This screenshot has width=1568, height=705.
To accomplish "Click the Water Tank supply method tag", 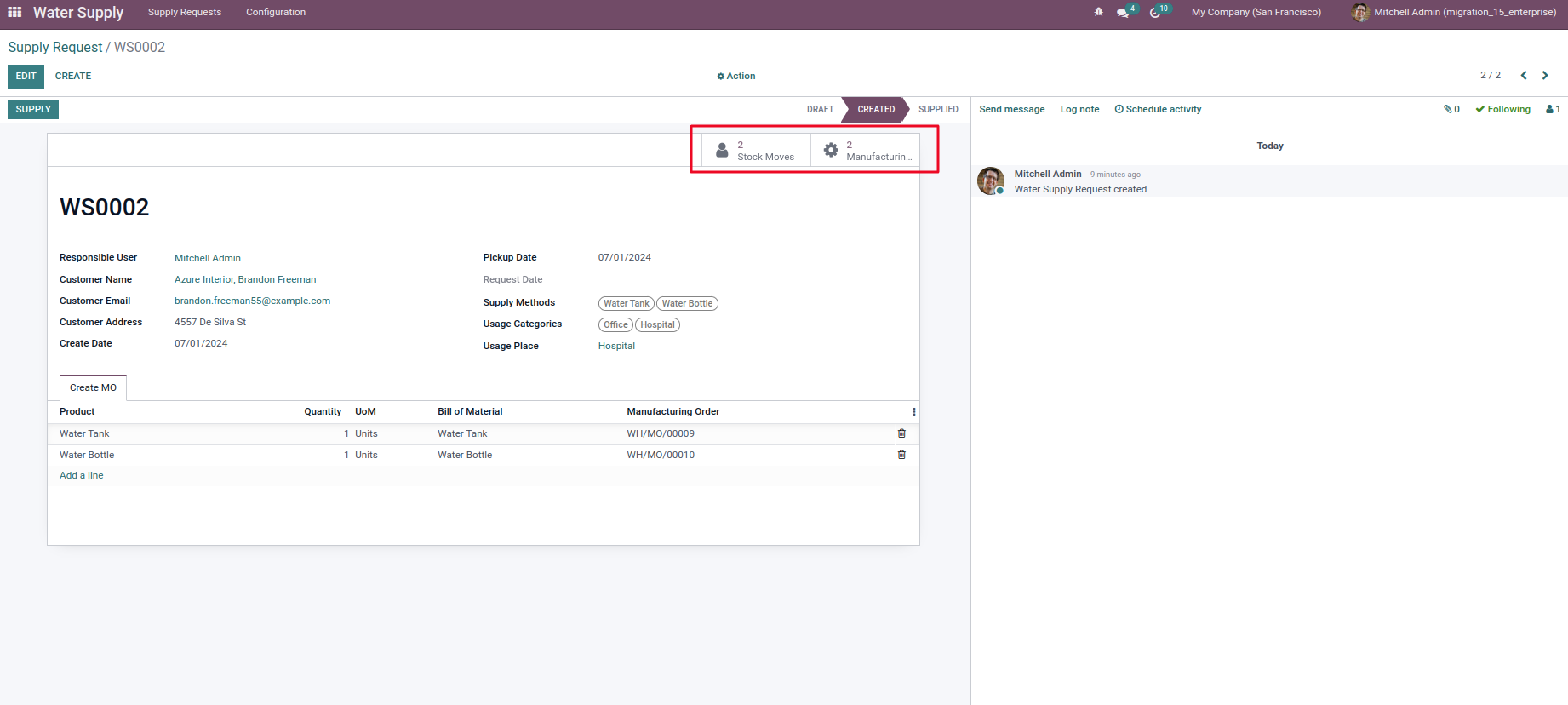I will point(627,303).
